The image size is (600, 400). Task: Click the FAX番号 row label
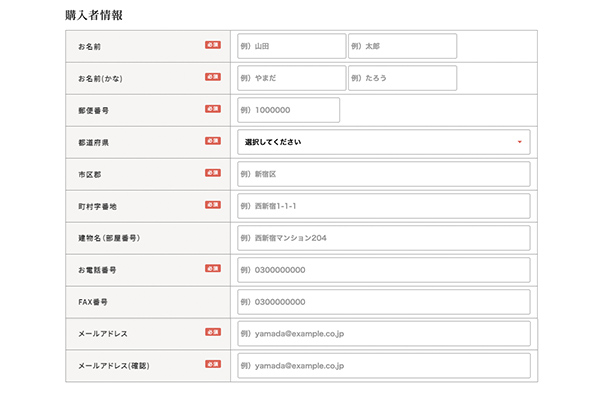(94, 302)
